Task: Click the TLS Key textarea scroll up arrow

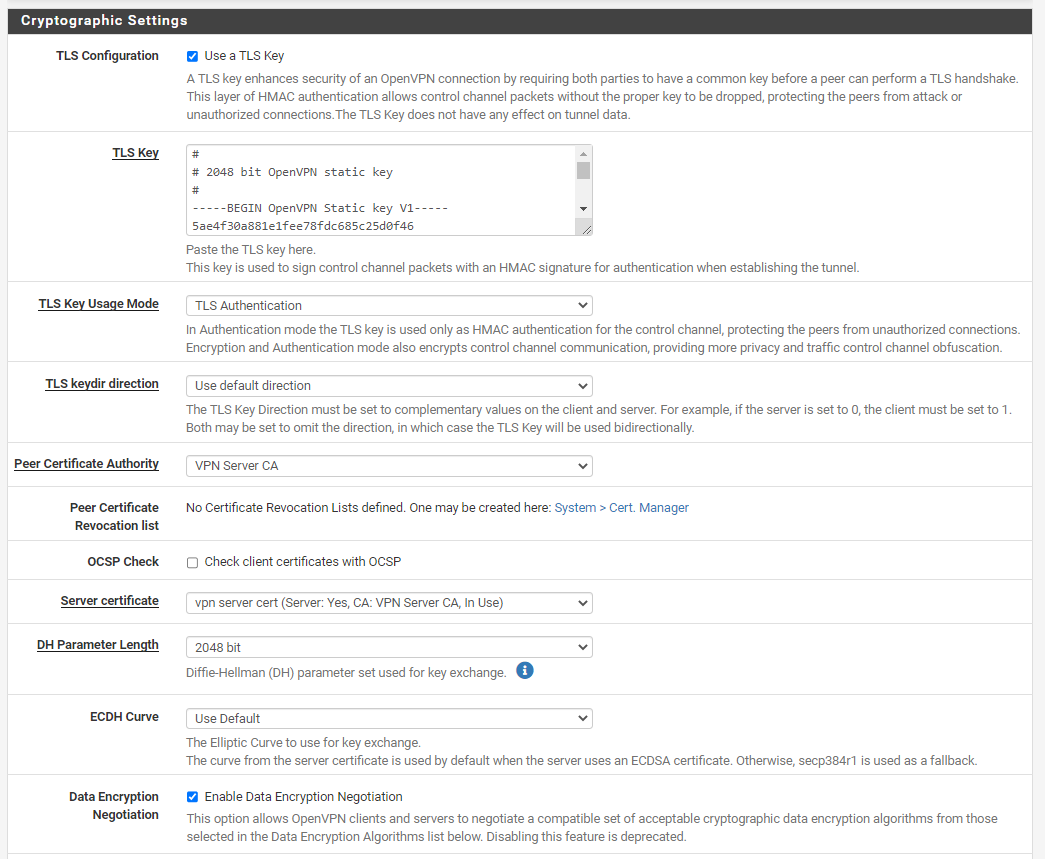Action: tap(583, 154)
